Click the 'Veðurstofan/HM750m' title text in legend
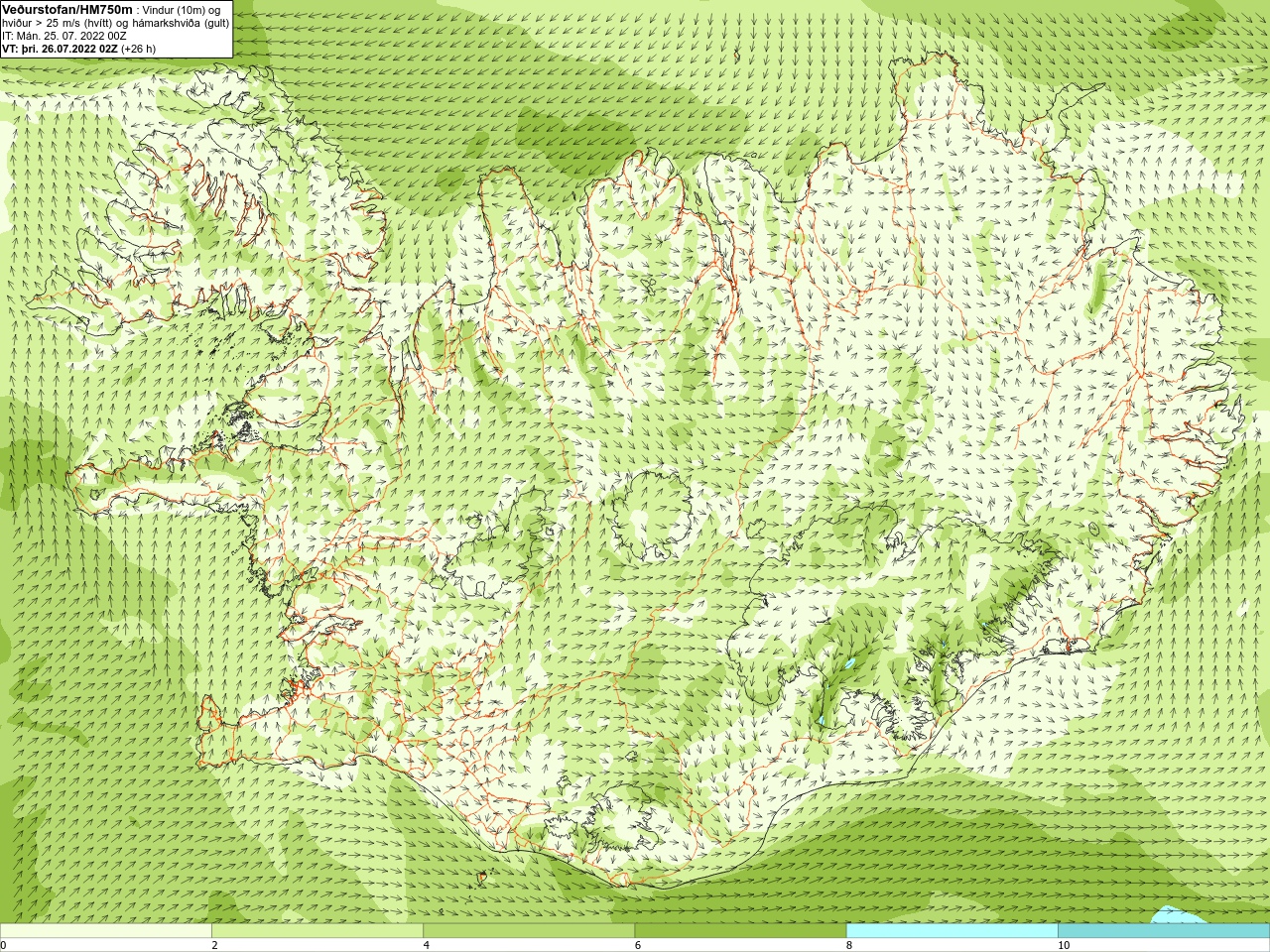This screenshot has height=952, width=1270. (66, 9)
